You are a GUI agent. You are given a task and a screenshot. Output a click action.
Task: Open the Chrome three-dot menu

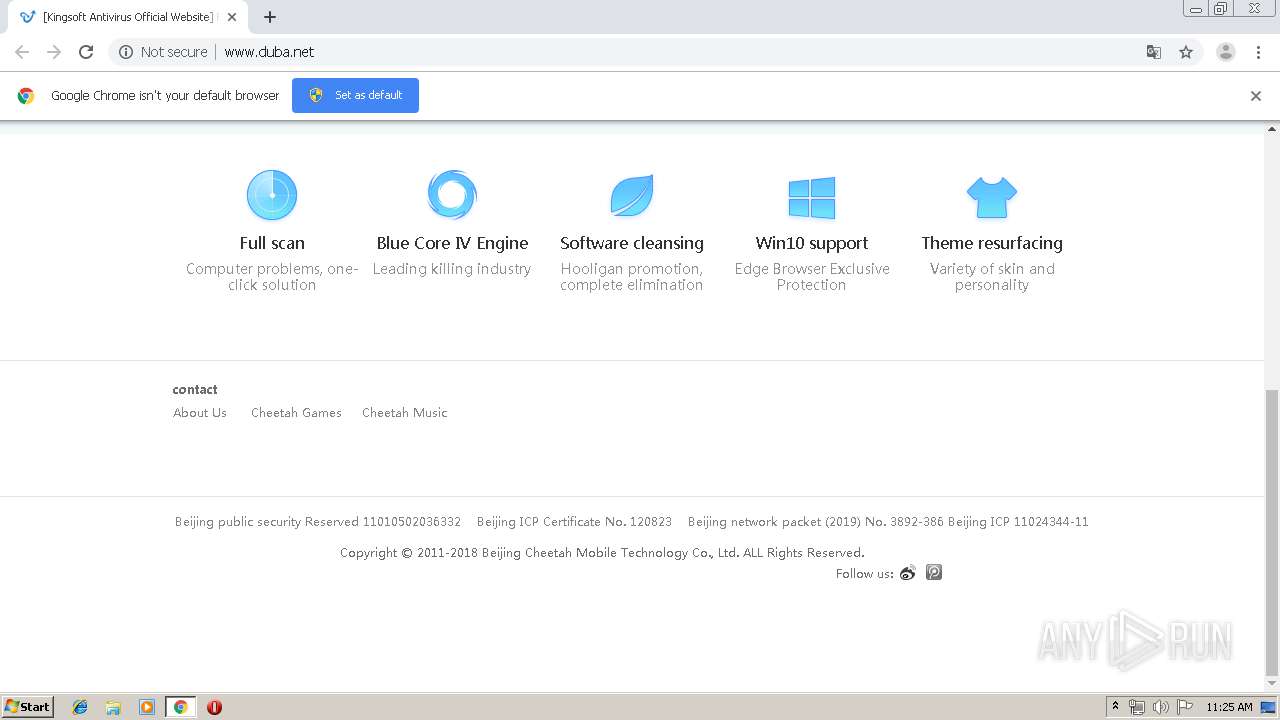point(1258,52)
